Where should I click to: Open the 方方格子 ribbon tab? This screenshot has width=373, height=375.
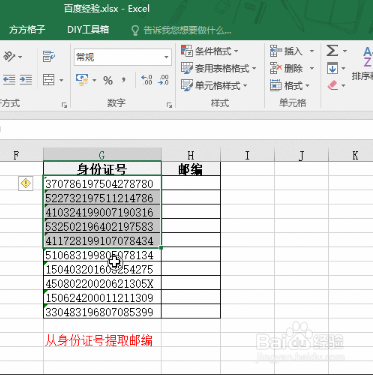(x=27, y=29)
